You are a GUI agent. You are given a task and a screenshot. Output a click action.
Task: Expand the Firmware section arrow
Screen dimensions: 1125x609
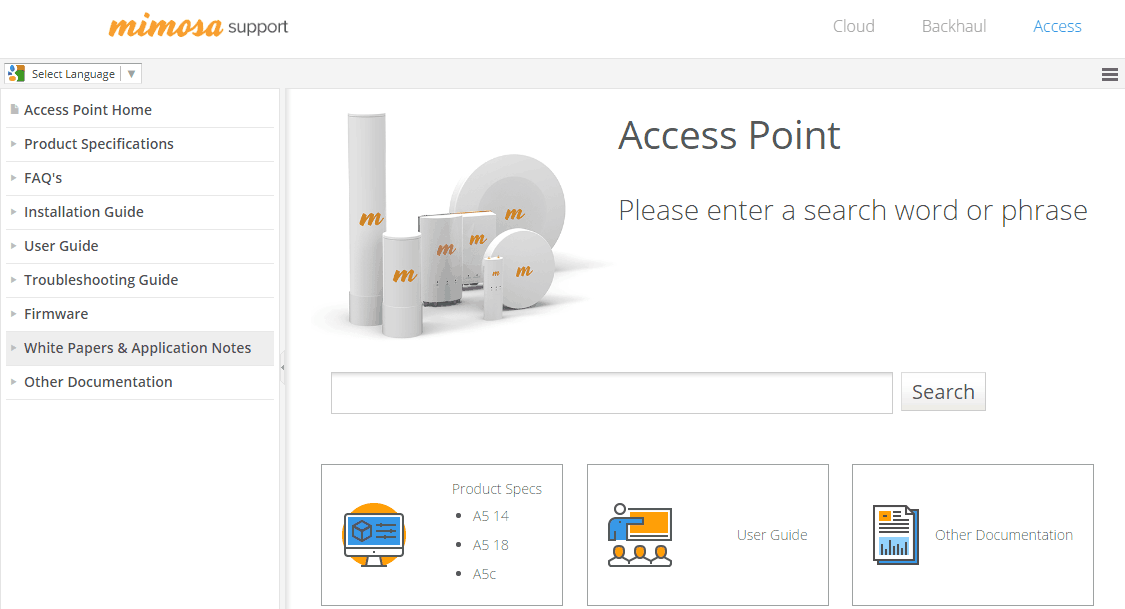14,313
